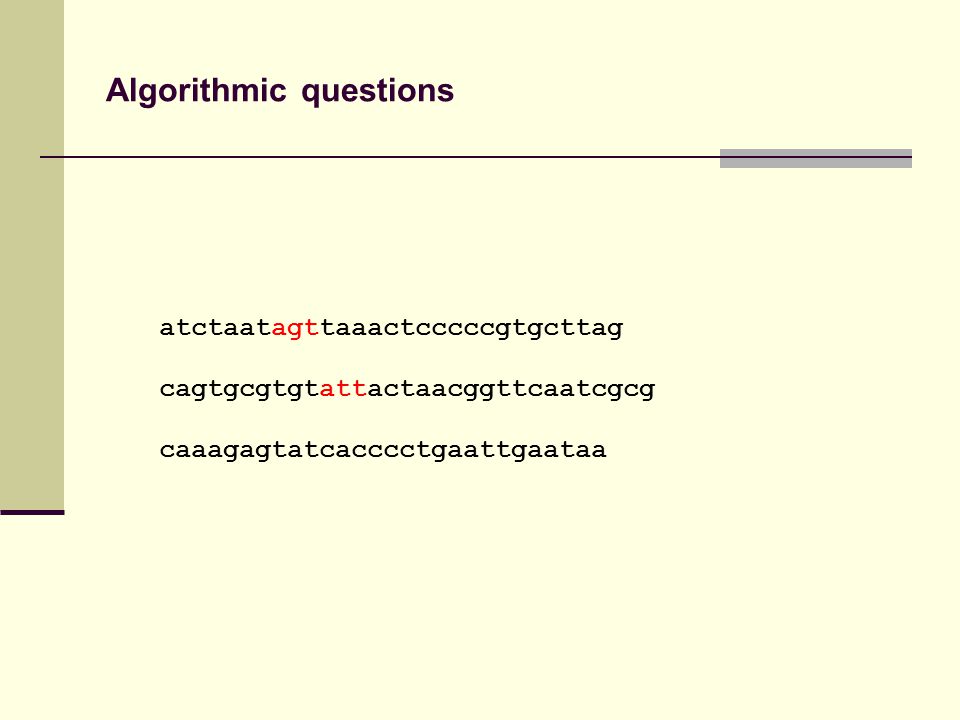Viewport: 960px width, 720px height.
Task: Select the red 'agt' segment in first sequence
Action: (295, 329)
